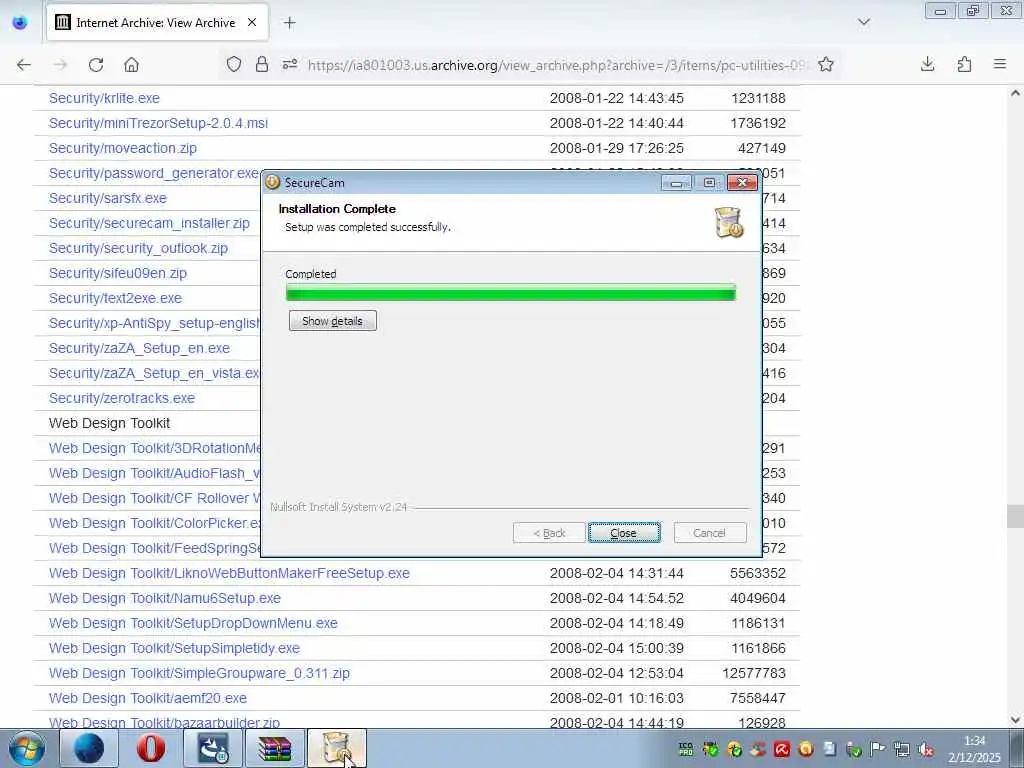Click the SecureCam installer taskbar button
The image size is (1024, 768).
click(x=336, y=748)
